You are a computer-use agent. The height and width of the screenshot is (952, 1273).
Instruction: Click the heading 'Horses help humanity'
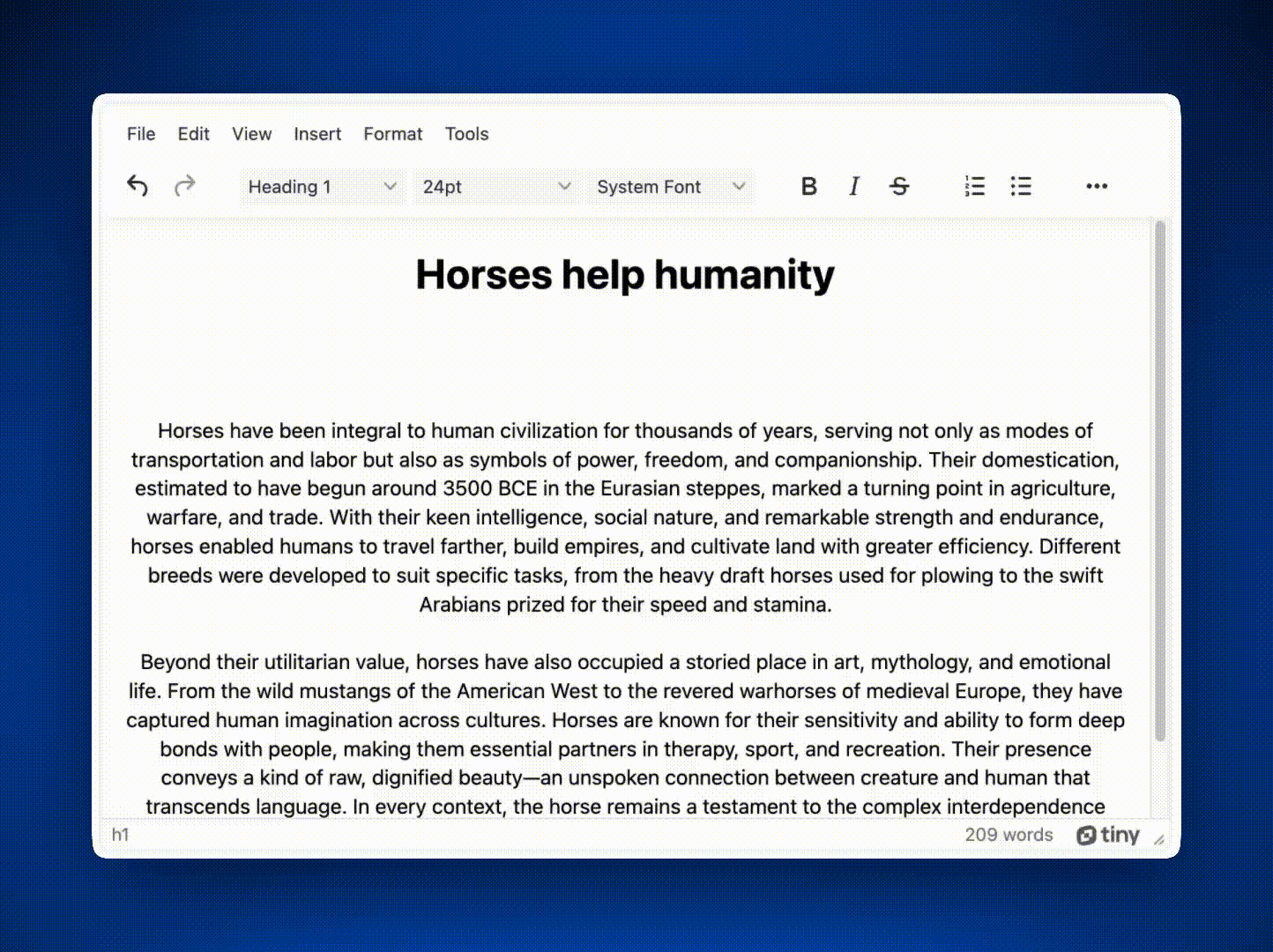point(625,274)
